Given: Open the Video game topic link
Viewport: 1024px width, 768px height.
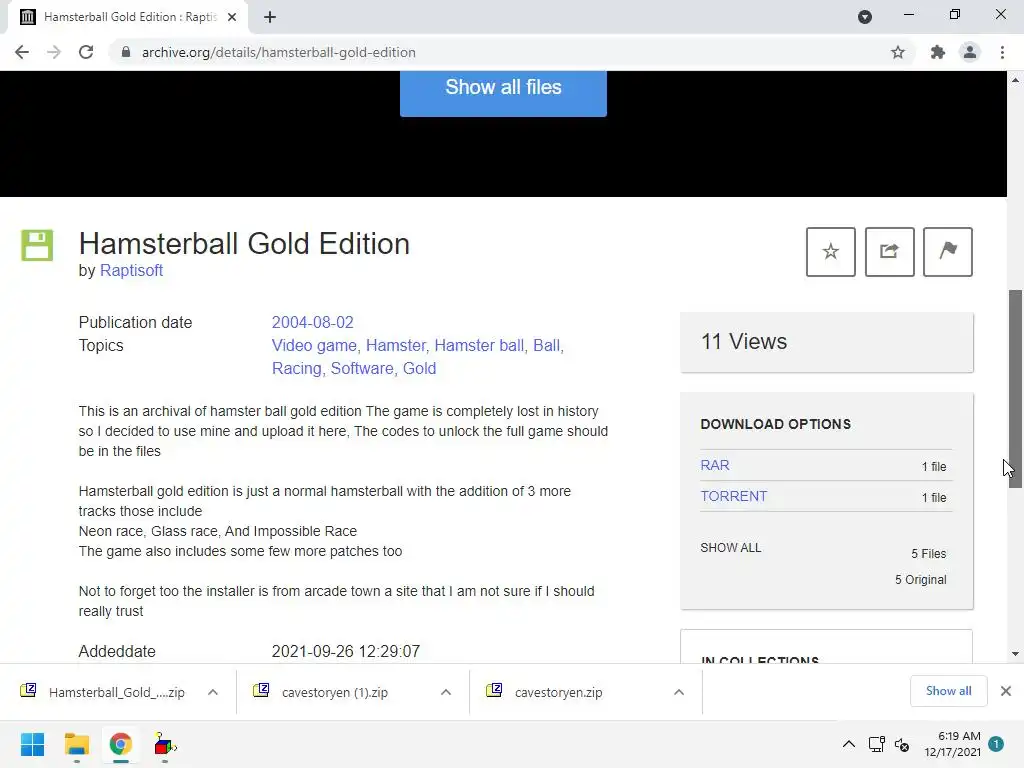Looking at the screenshot, I should 314,345.
